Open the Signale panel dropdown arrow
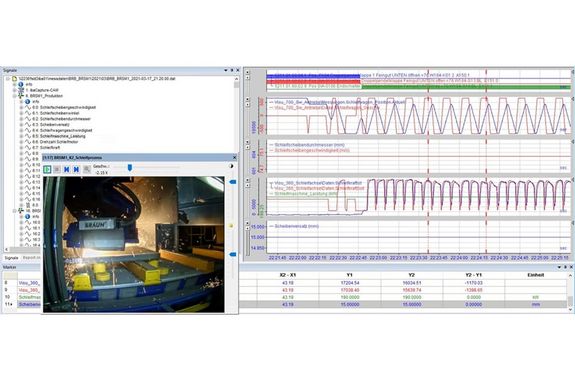Image resolution: width=575 pixels, height=384 pixels. pos(226,70)
